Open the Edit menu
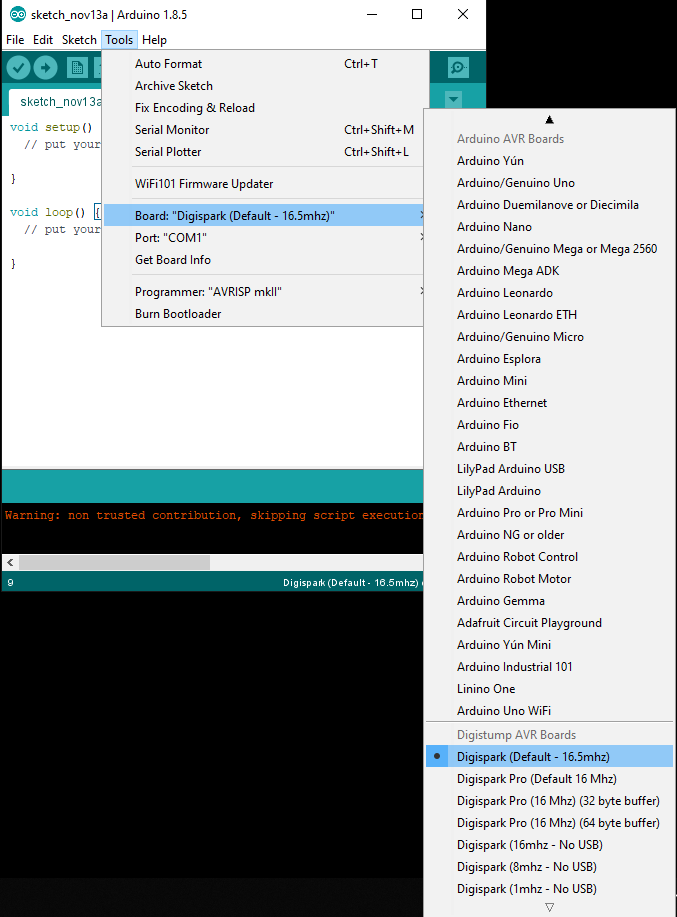This screenshot has height=917, width=677. pyautogui.click(x=43, y=40)
